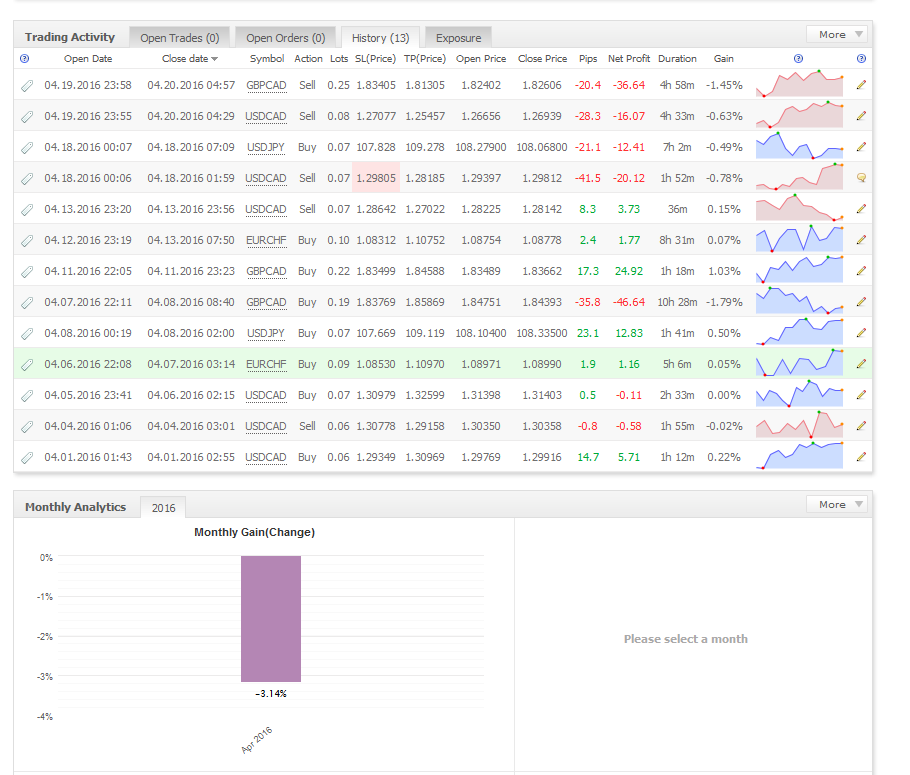This screenshot has height=775, width=910.
Task: Edit the USDCAD trade closed 04.04.2016 03:01
Action: point(861,426)
